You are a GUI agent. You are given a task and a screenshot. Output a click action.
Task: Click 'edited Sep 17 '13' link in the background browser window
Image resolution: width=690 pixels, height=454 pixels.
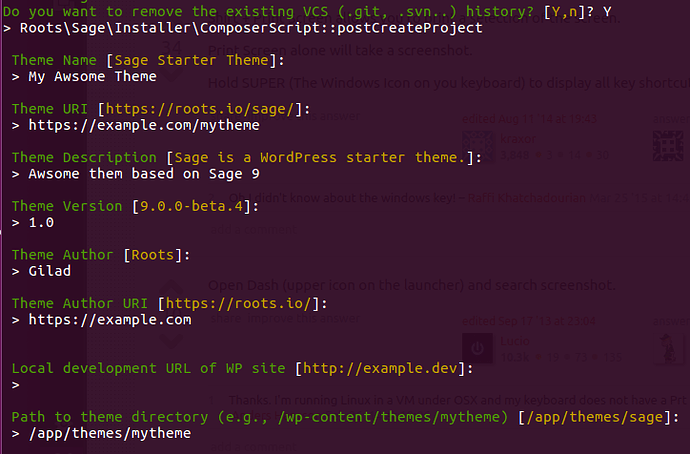tap(529, 321)
